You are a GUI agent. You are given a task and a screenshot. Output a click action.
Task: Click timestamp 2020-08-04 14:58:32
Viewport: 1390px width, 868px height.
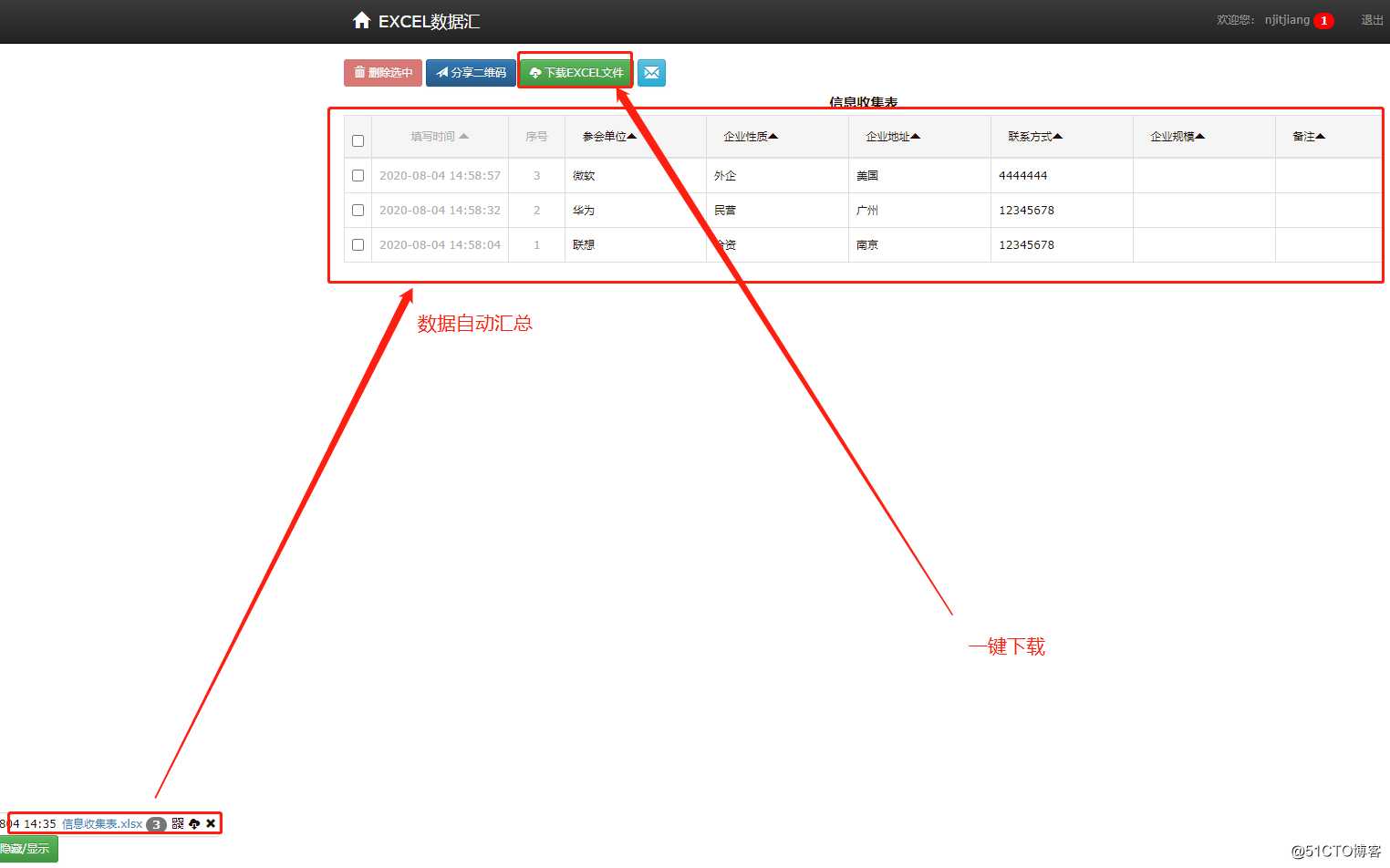440,210
